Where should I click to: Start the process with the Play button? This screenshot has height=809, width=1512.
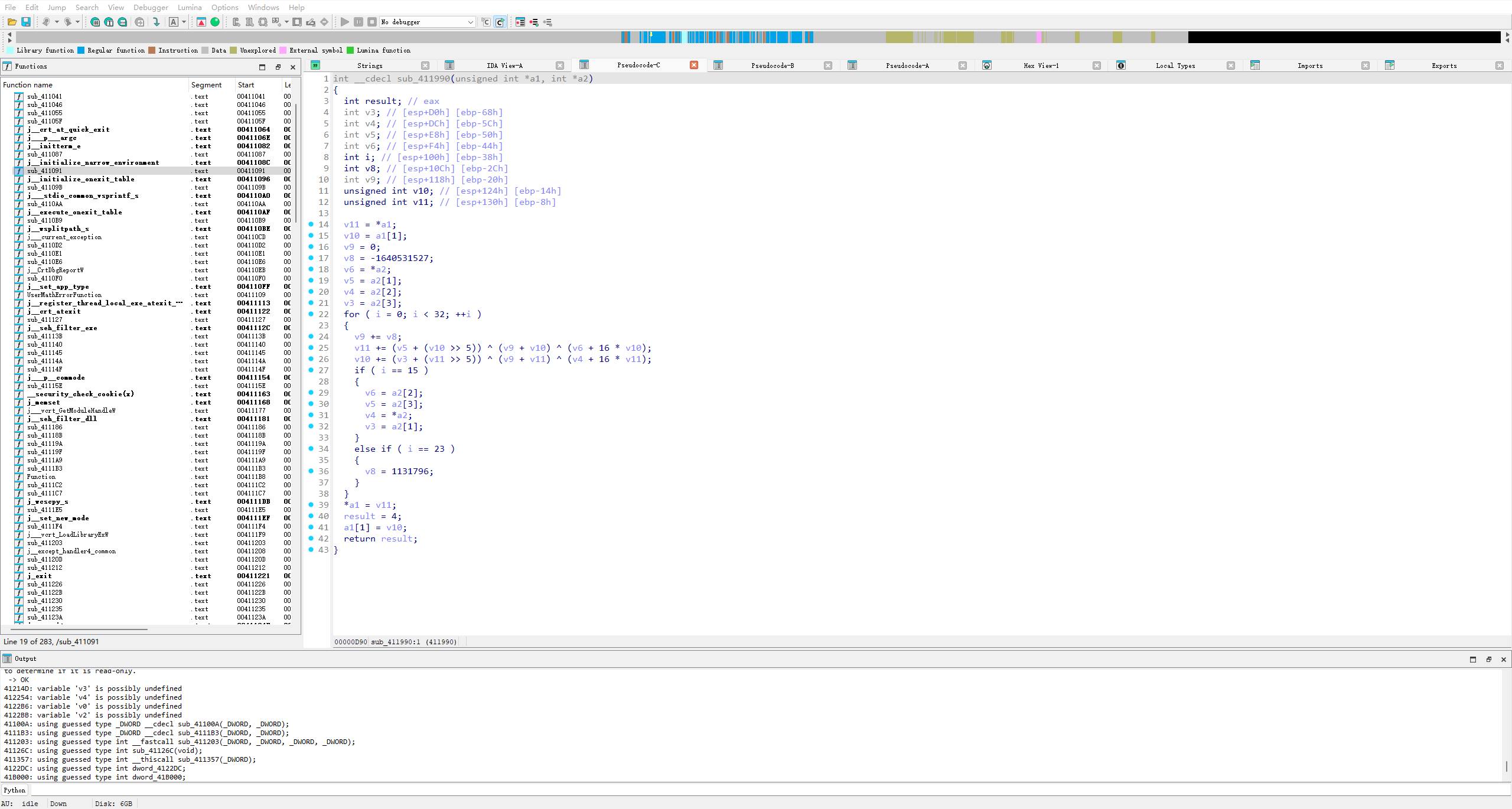345,22
